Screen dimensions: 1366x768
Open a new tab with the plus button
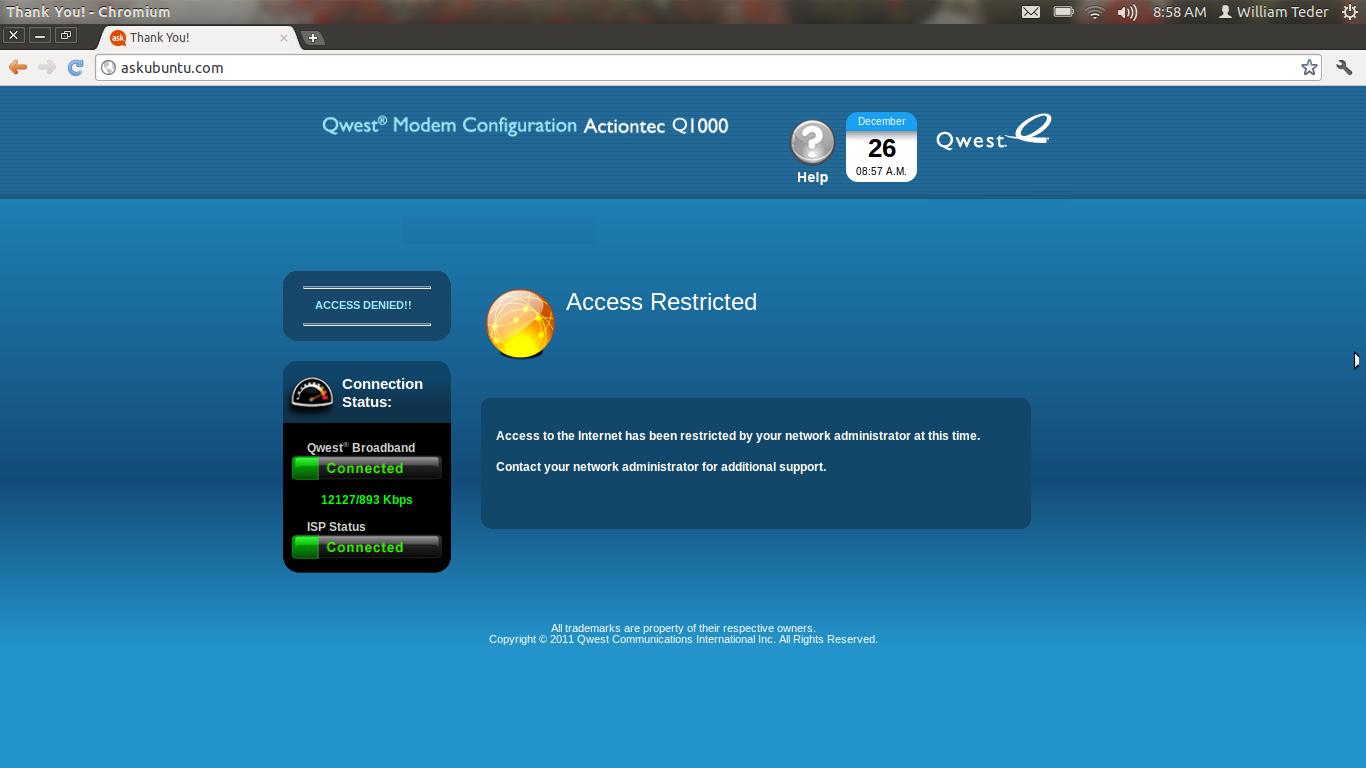(313, 38)
